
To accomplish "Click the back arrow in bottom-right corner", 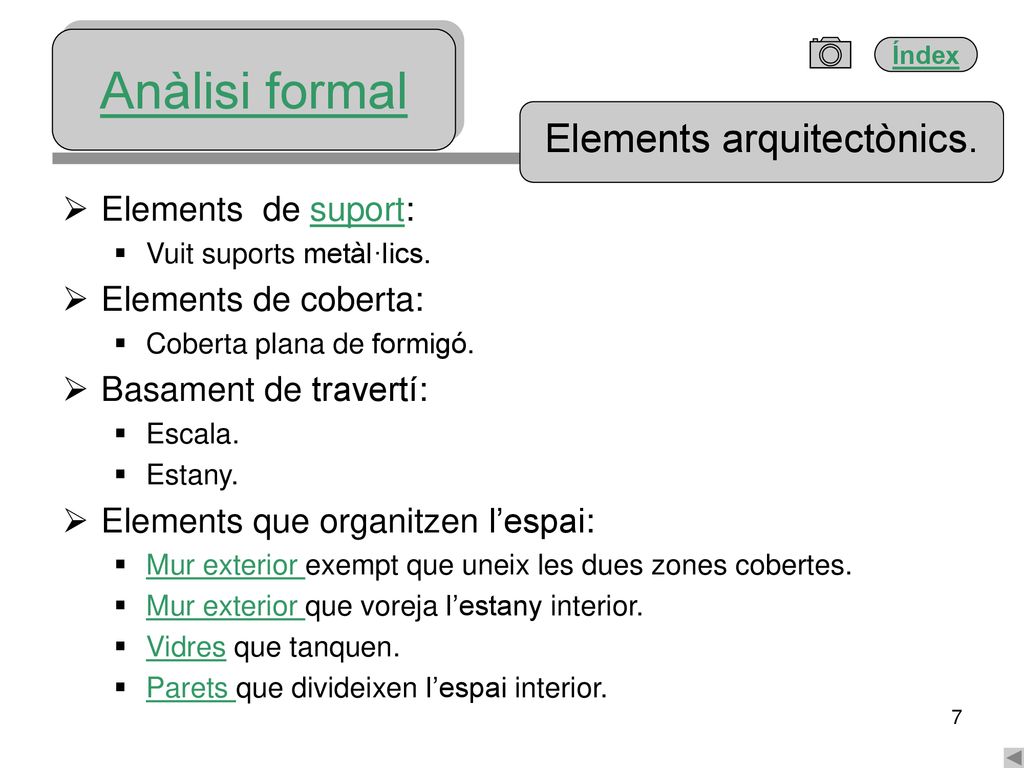I will click(1013, 757).
